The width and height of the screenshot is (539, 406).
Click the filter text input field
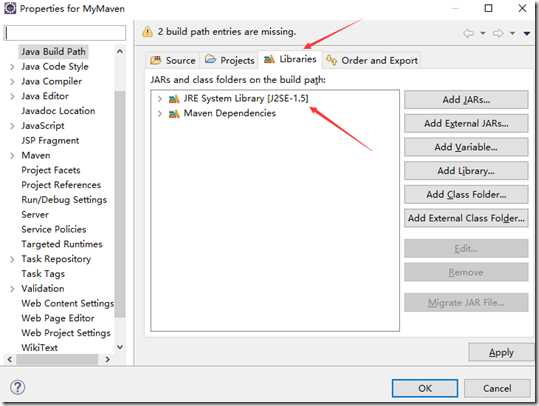tap(65, 33)
